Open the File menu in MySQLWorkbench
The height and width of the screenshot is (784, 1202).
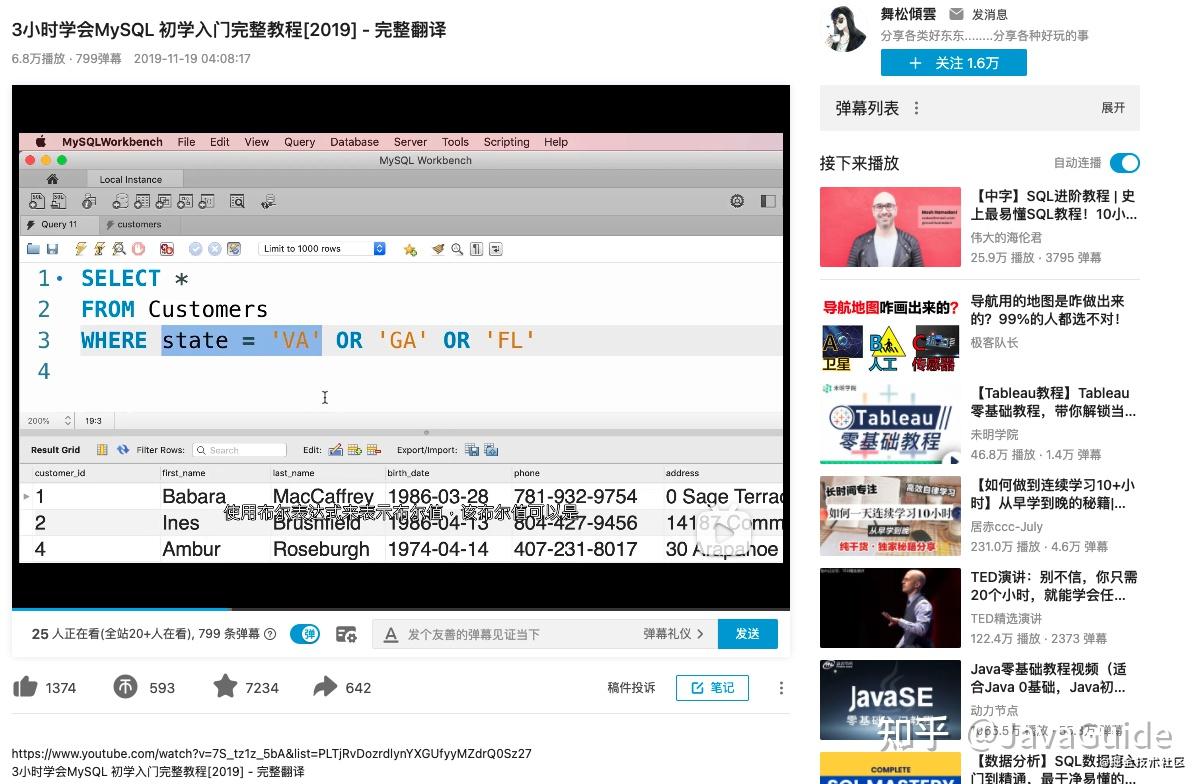(186, 142)
